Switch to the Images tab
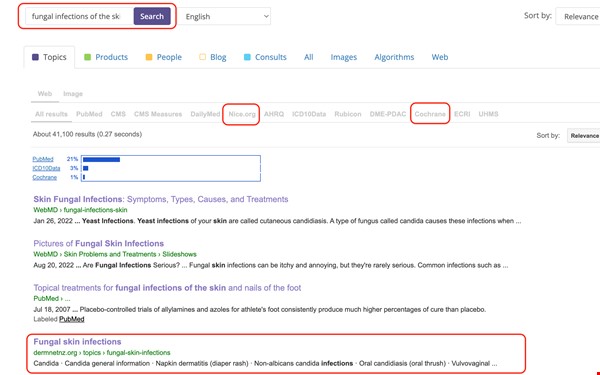The image size is (600, 375). pyautogui.click(x=344, y=57)
